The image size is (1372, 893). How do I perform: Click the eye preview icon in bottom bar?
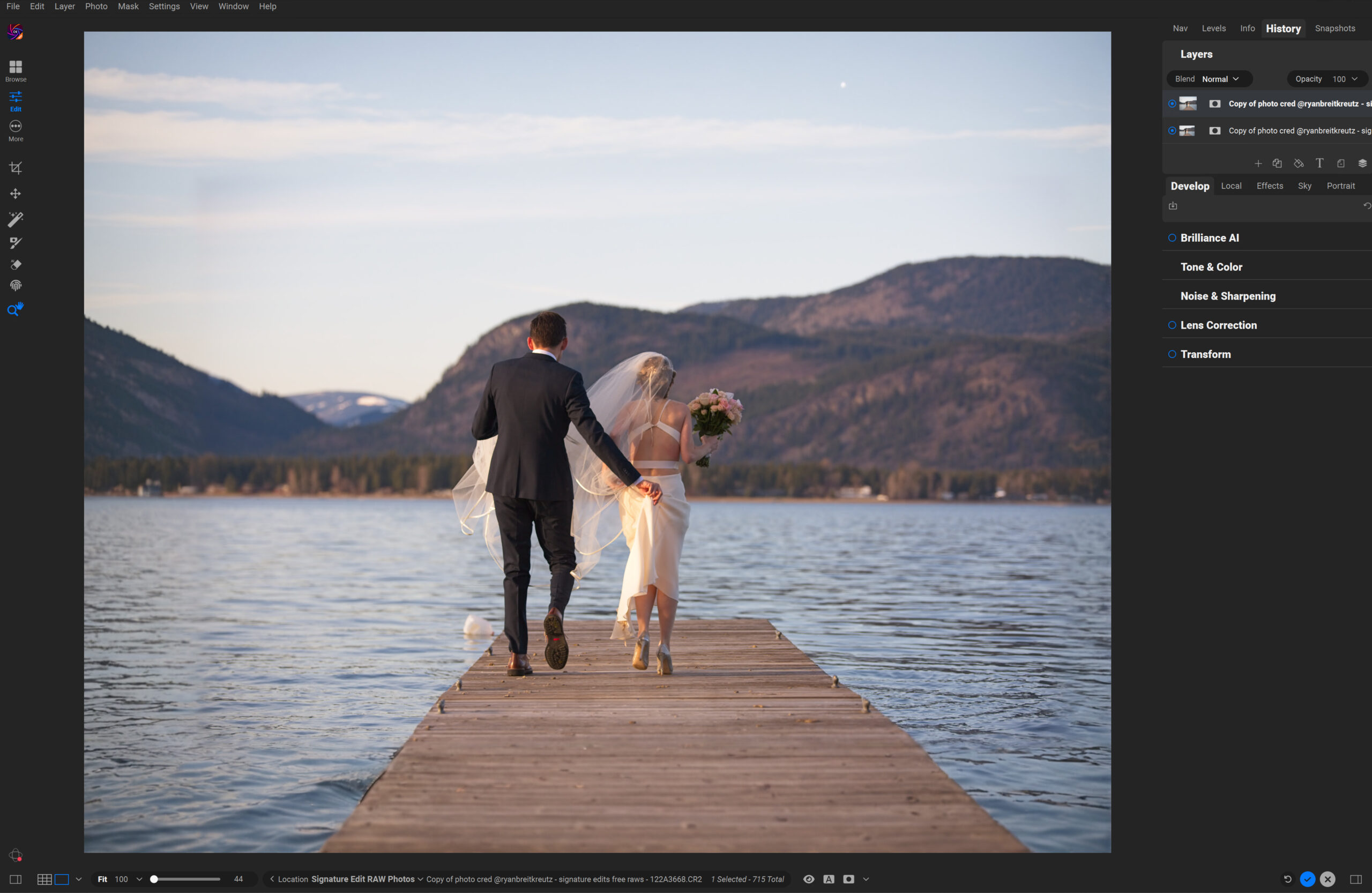[x=809, y=879]
